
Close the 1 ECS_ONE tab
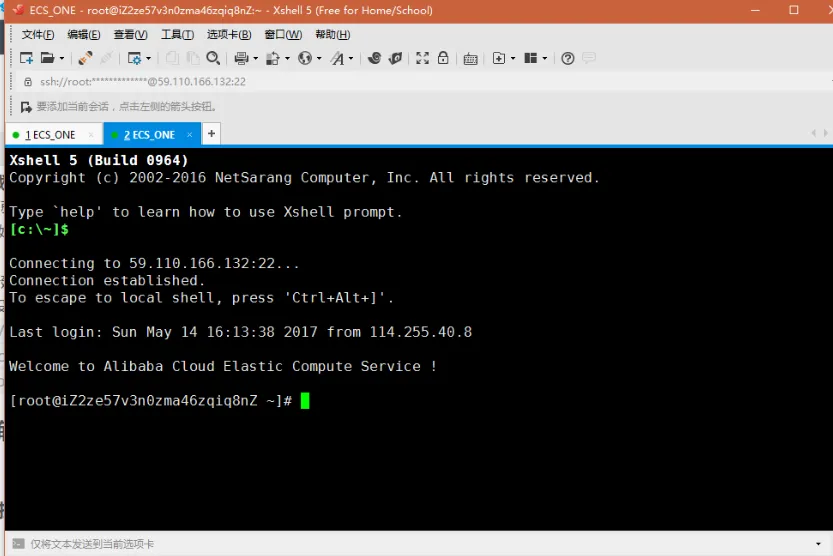[91, 135]
